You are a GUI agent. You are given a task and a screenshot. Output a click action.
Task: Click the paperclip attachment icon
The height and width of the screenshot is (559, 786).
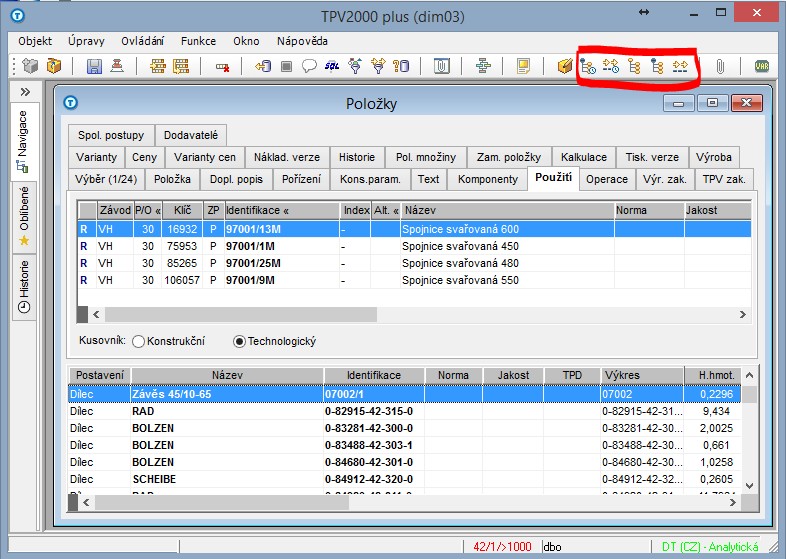(x=719, y=67)
